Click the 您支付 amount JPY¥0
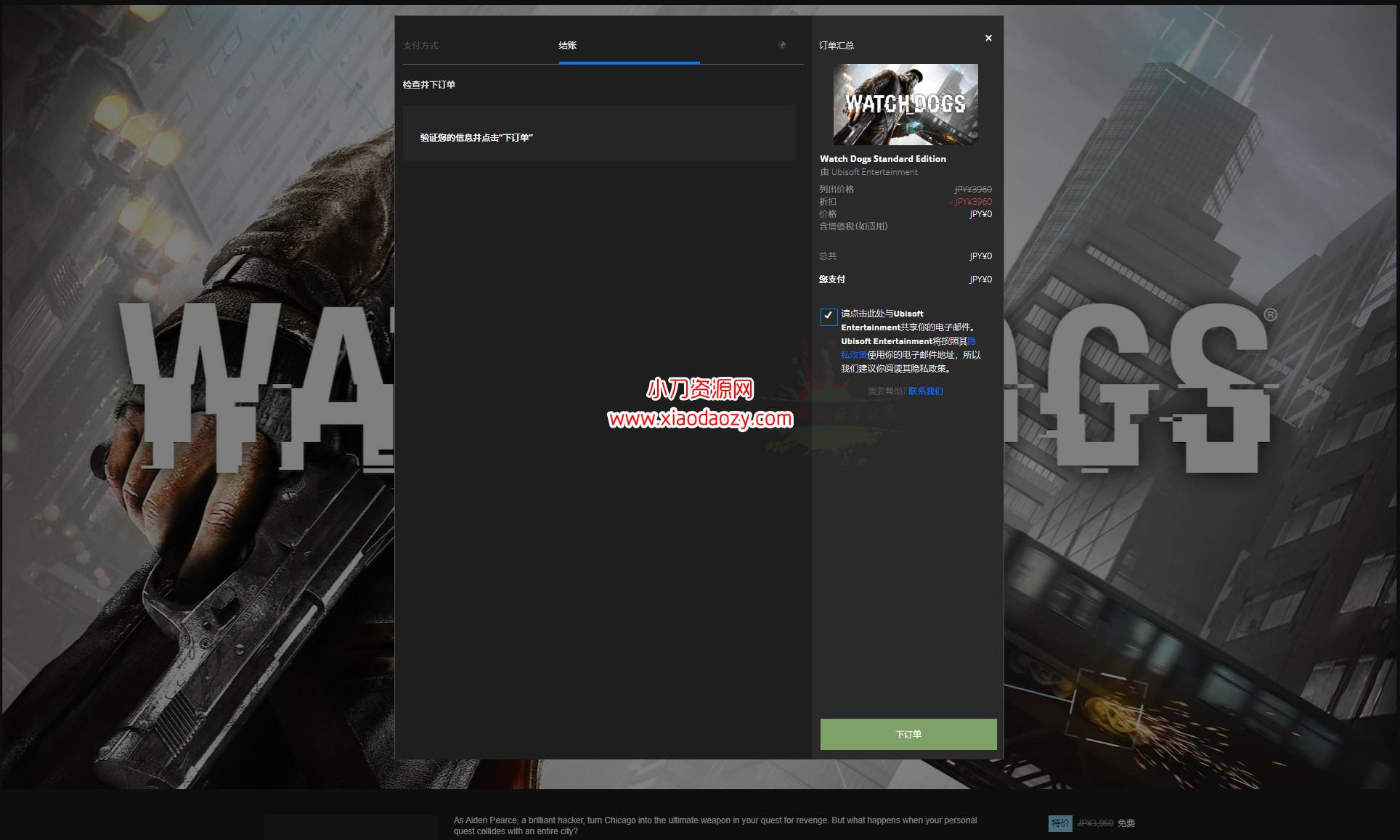 point(980,279)
